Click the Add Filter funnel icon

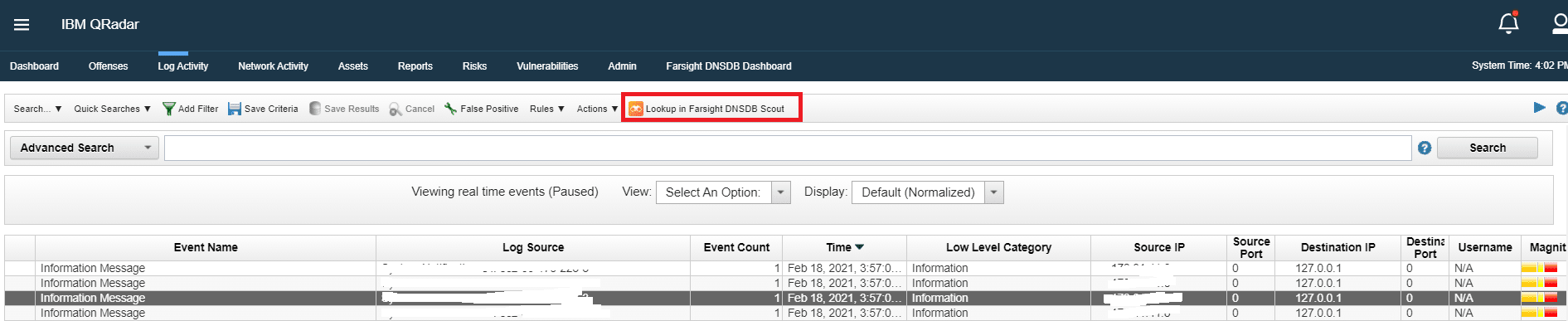coord(168,109)
